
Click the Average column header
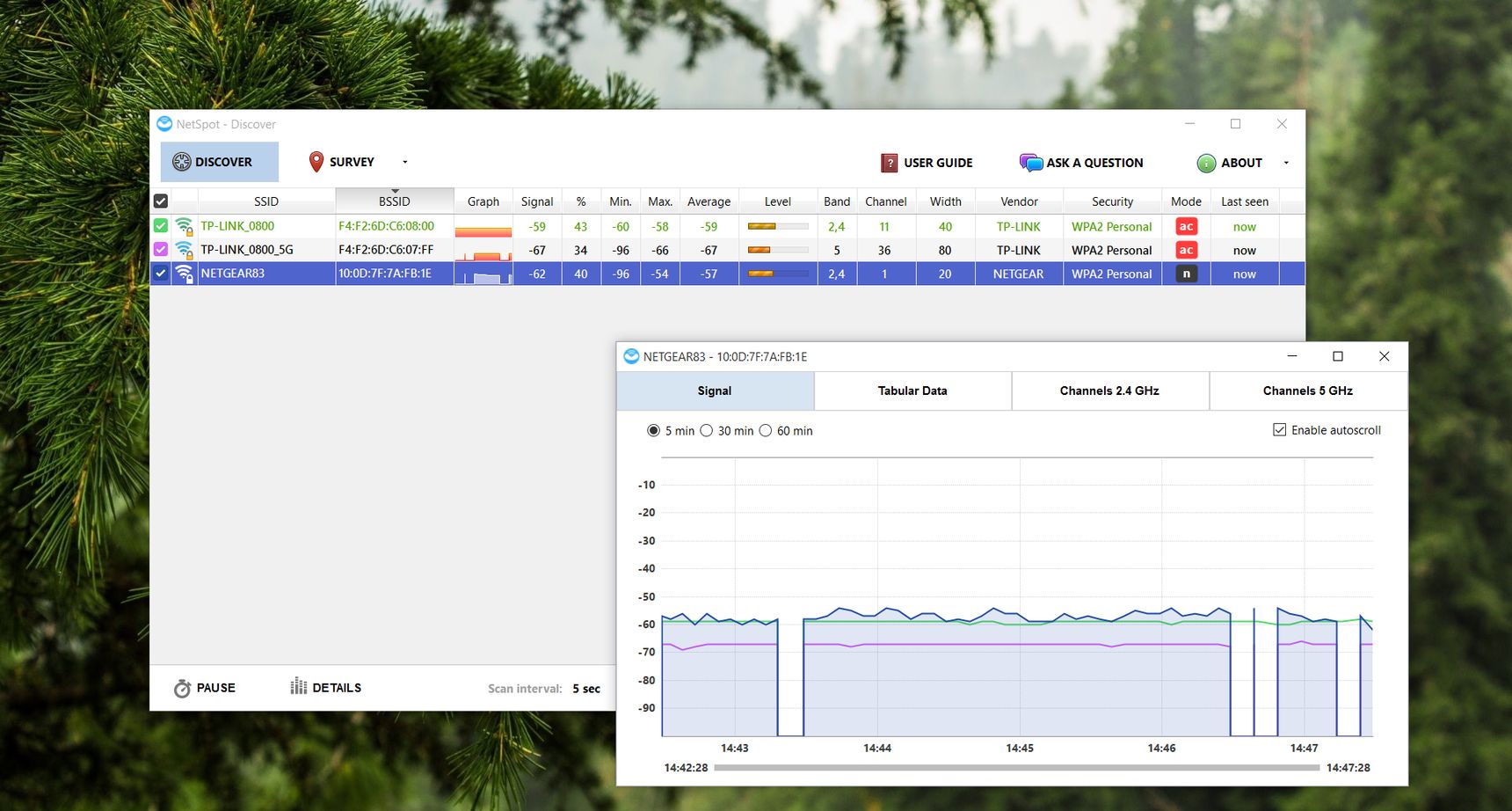[x=709, y=201]
